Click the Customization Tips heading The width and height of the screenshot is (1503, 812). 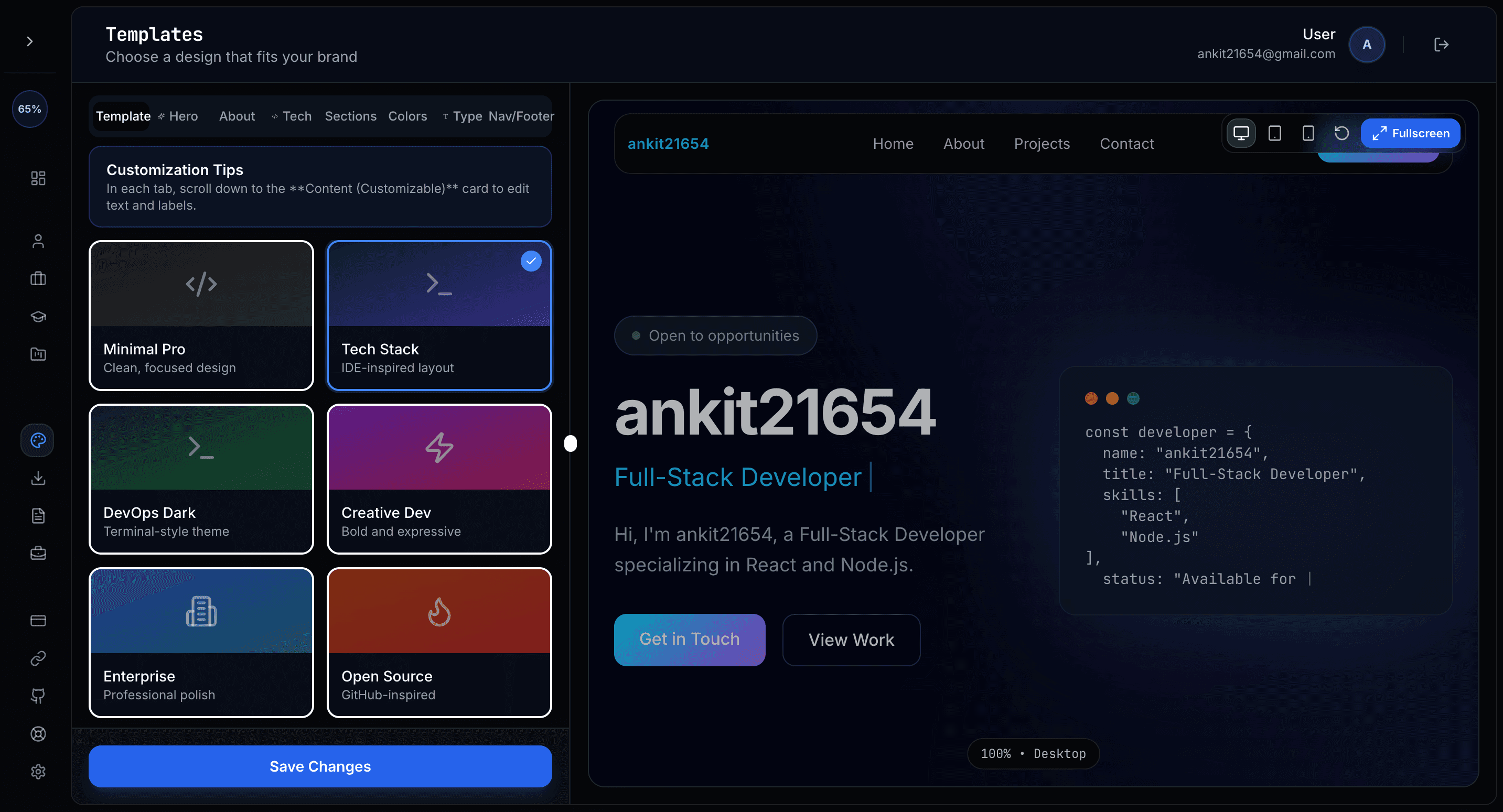(x=175, y=170)
